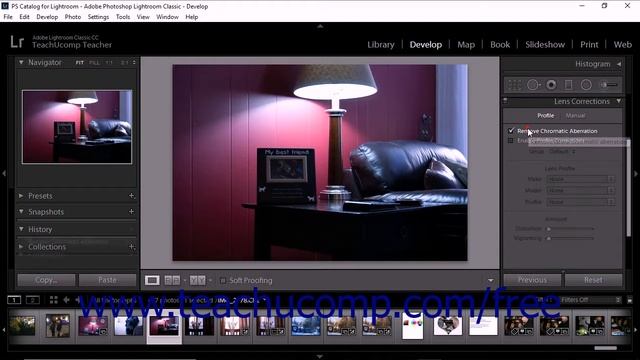Viewport: 640px width, 360px height.
Task: Open the Develop menu
Action: pyautogui.click(x=47, y=17)
